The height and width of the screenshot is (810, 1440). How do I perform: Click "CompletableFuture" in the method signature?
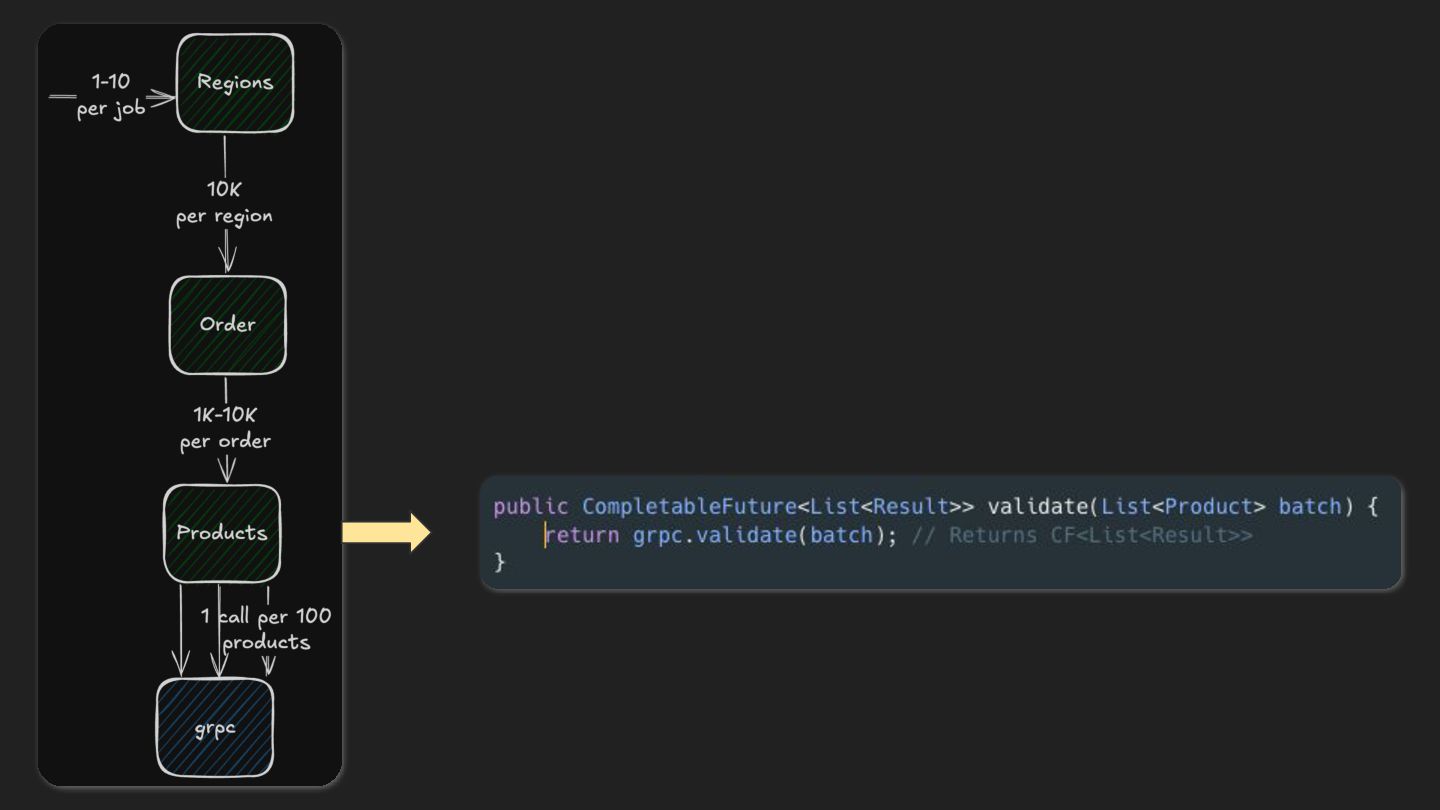point(689,506)
